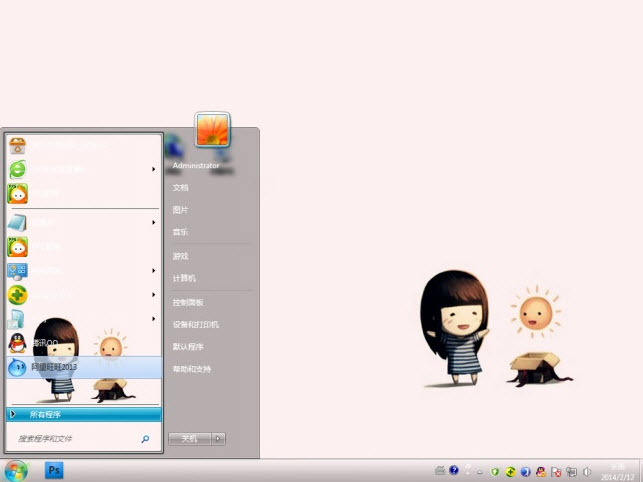The width and height of the screenshot is (643, 482).
Task: Open the green shield security tray icon
Action: pos(495,471)
